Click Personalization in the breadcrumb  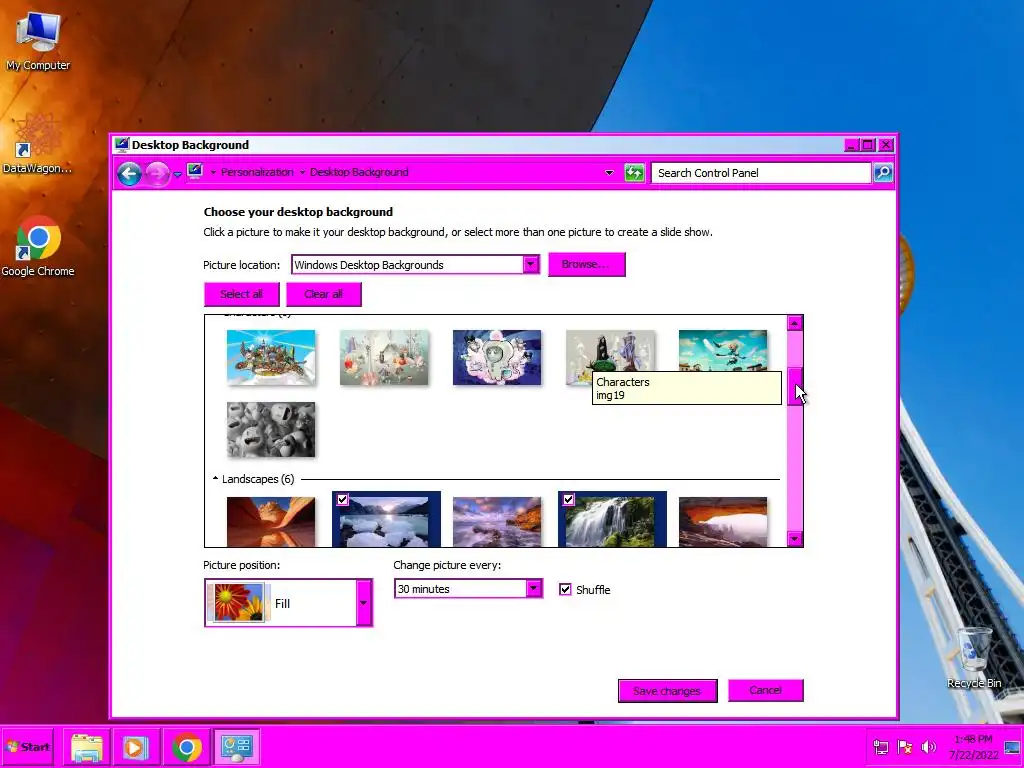coord(257,172)
